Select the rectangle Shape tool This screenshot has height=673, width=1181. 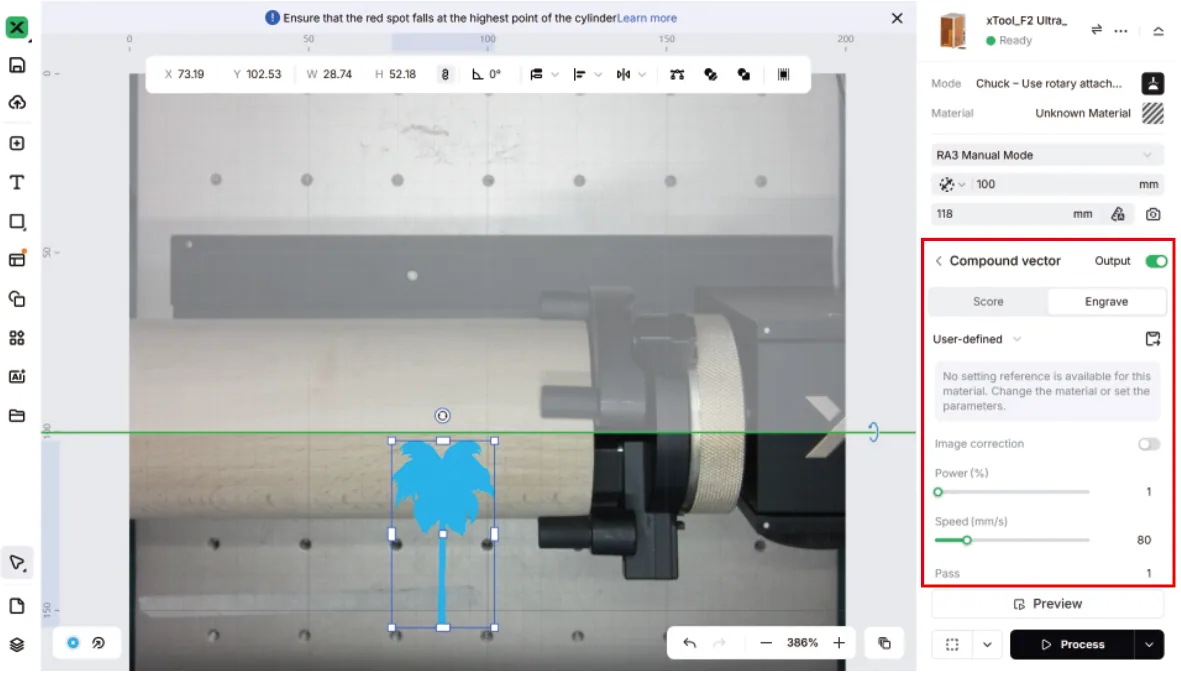[17, 221]
